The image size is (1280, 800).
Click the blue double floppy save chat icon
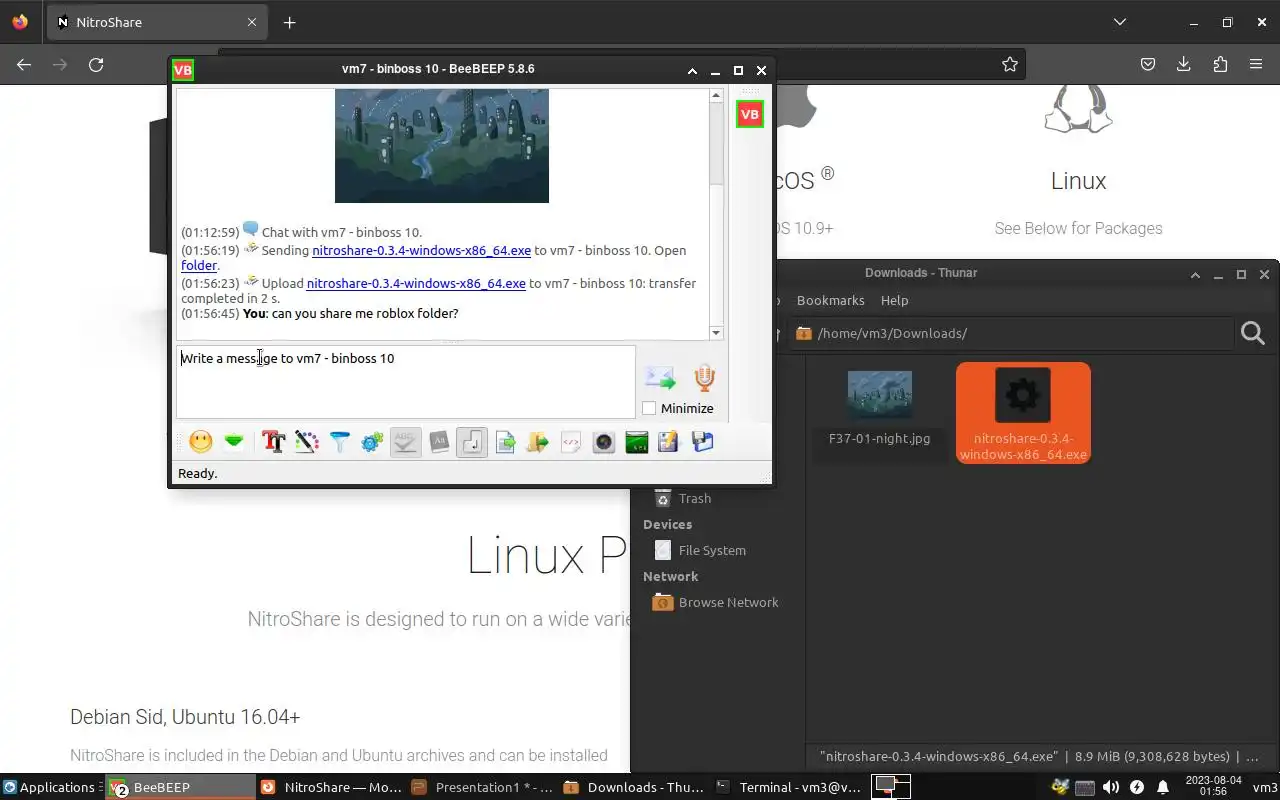(703, 441)
